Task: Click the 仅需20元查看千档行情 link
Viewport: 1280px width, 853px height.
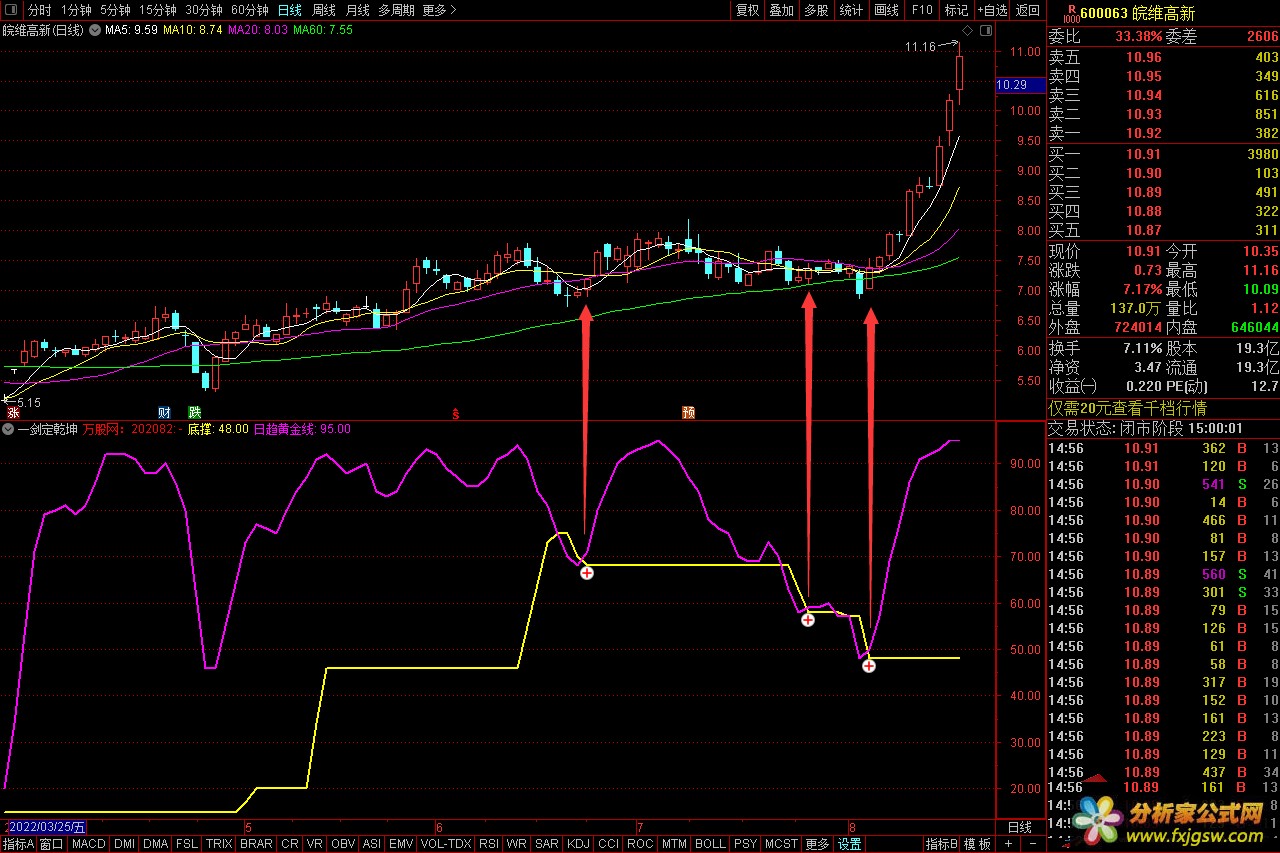Action: click(x=1127, y=408)
